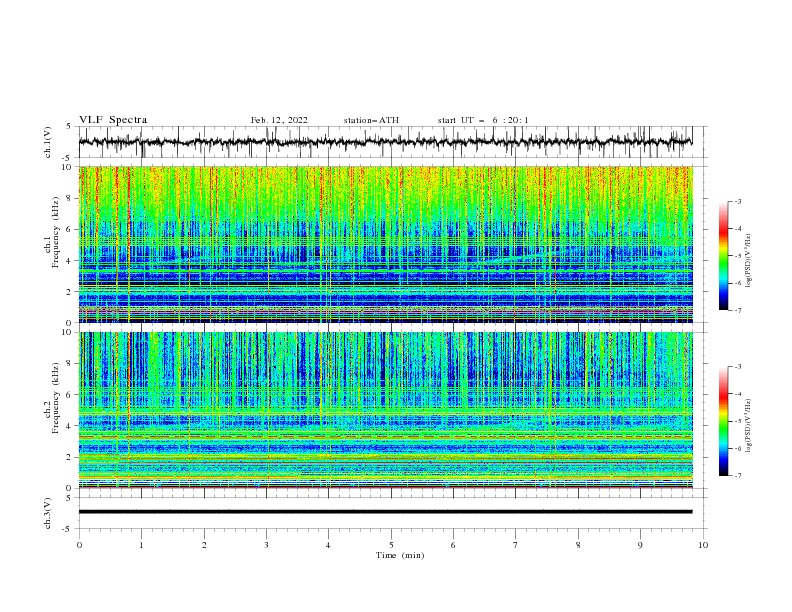Click the date 'Feb. 12, 2022'
The image size is (792, 612).
coord(279,120)
